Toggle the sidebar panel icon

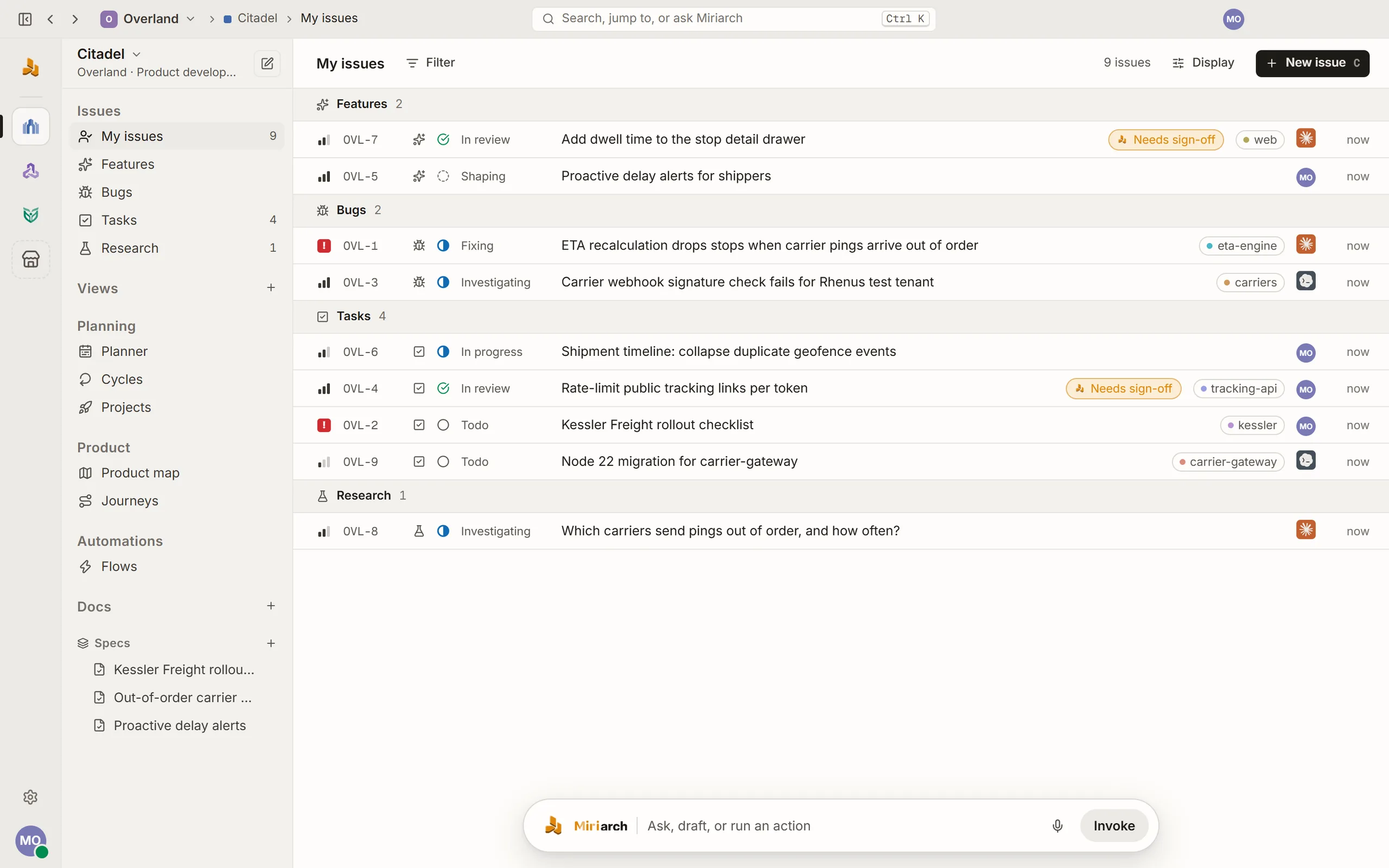click(x=26, y=19)
